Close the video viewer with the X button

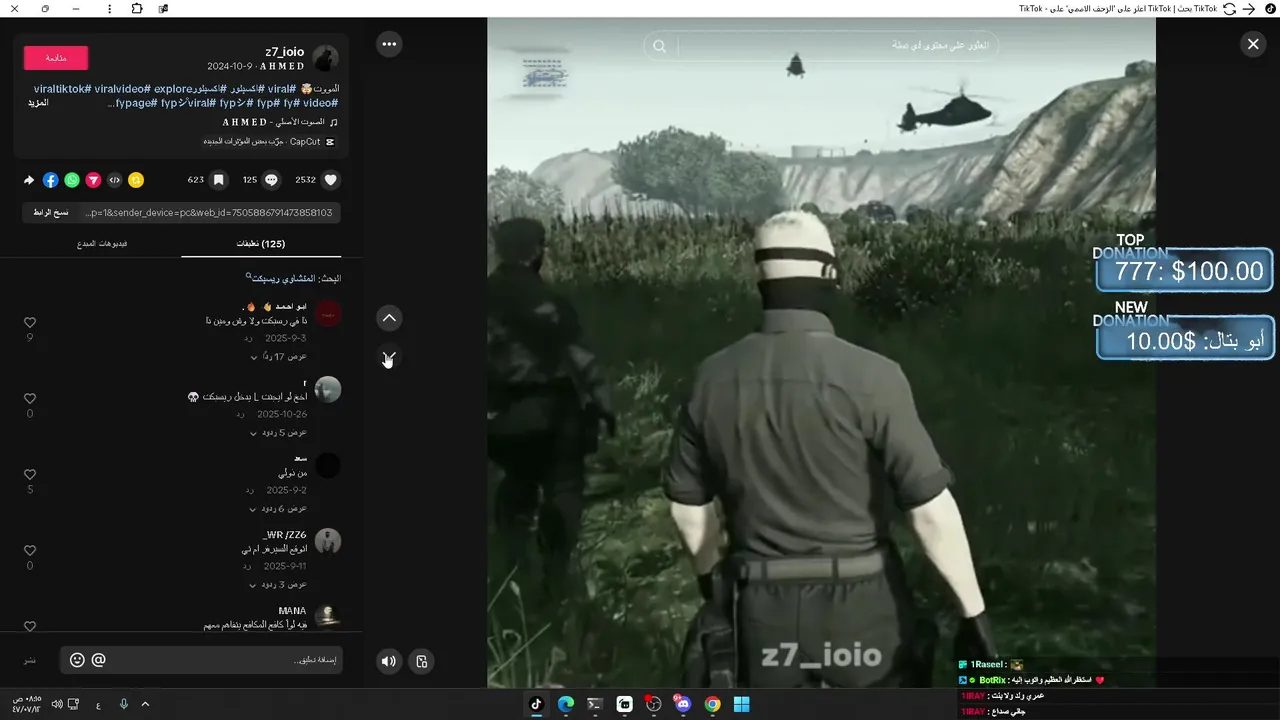pos(1253,44)
